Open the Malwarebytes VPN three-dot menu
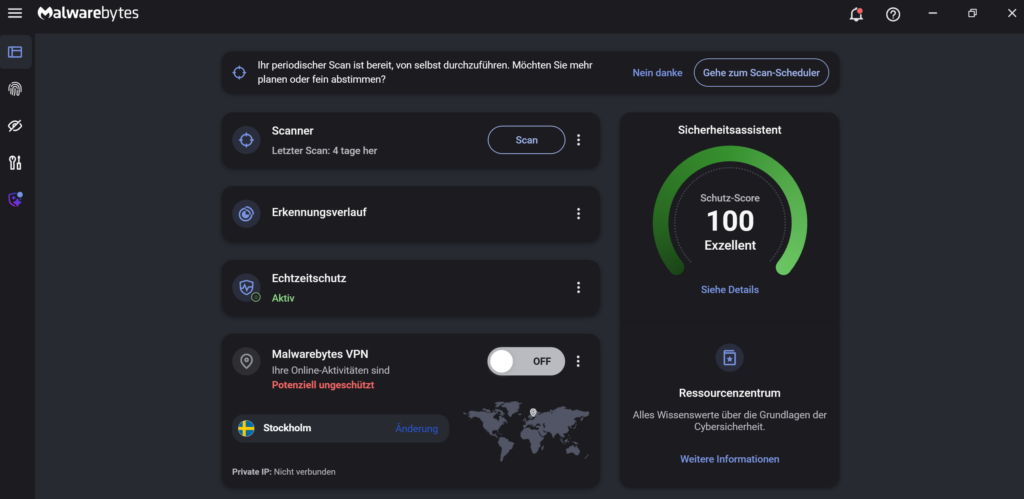Viewport: 1024px width, 499px height. (x=578, y=361)
